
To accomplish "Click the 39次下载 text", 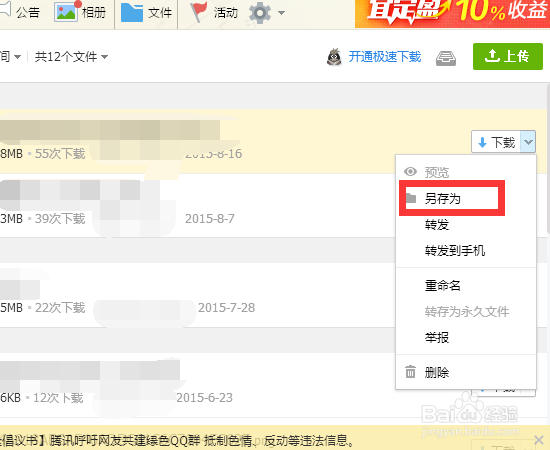I will [60, 219].
